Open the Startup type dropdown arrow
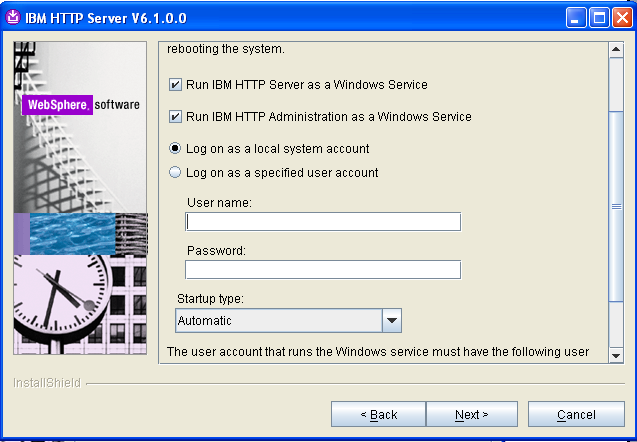637x442 pixels. point(392,321)
